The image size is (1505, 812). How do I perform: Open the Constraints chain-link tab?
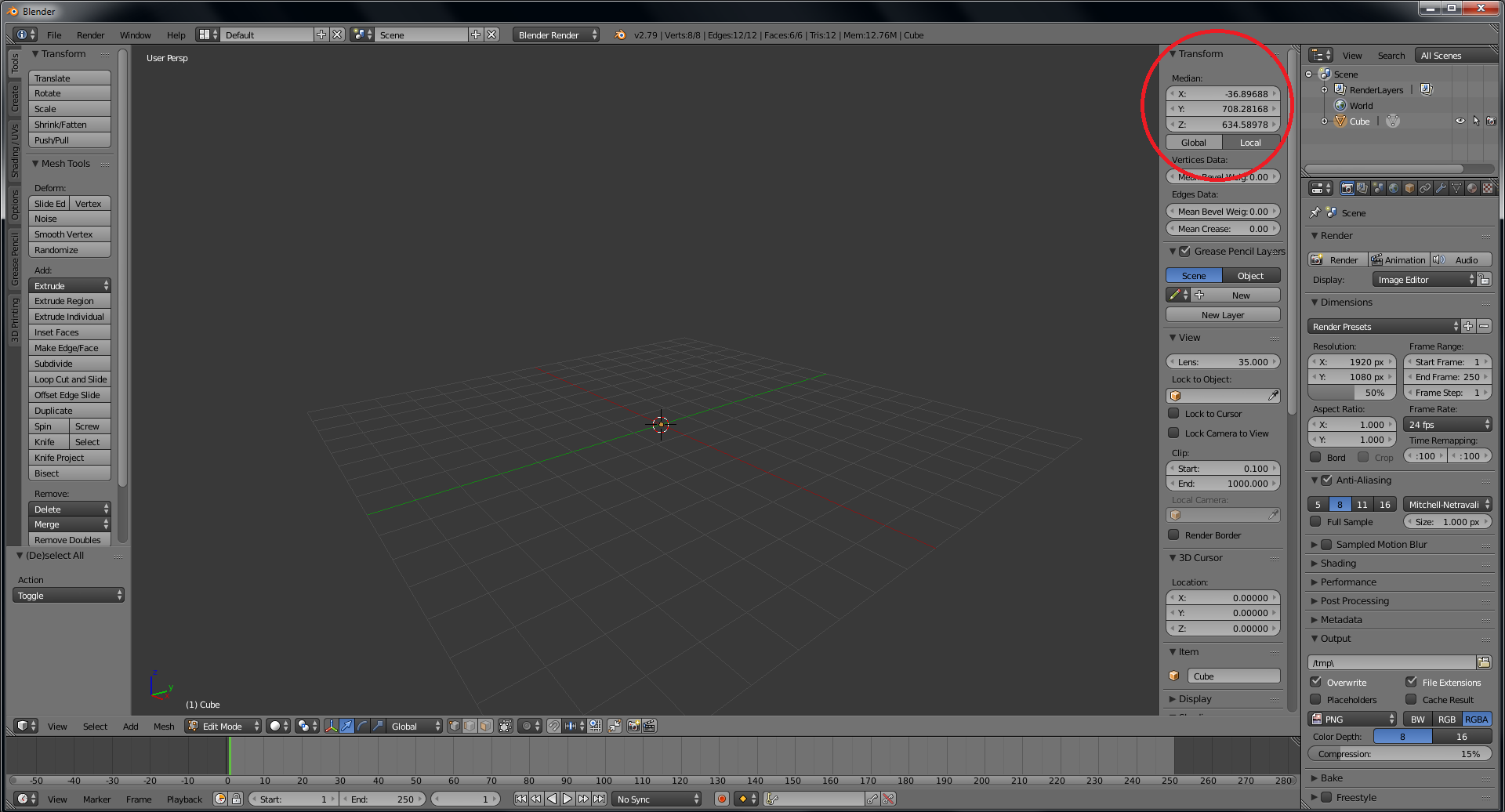1425,188
